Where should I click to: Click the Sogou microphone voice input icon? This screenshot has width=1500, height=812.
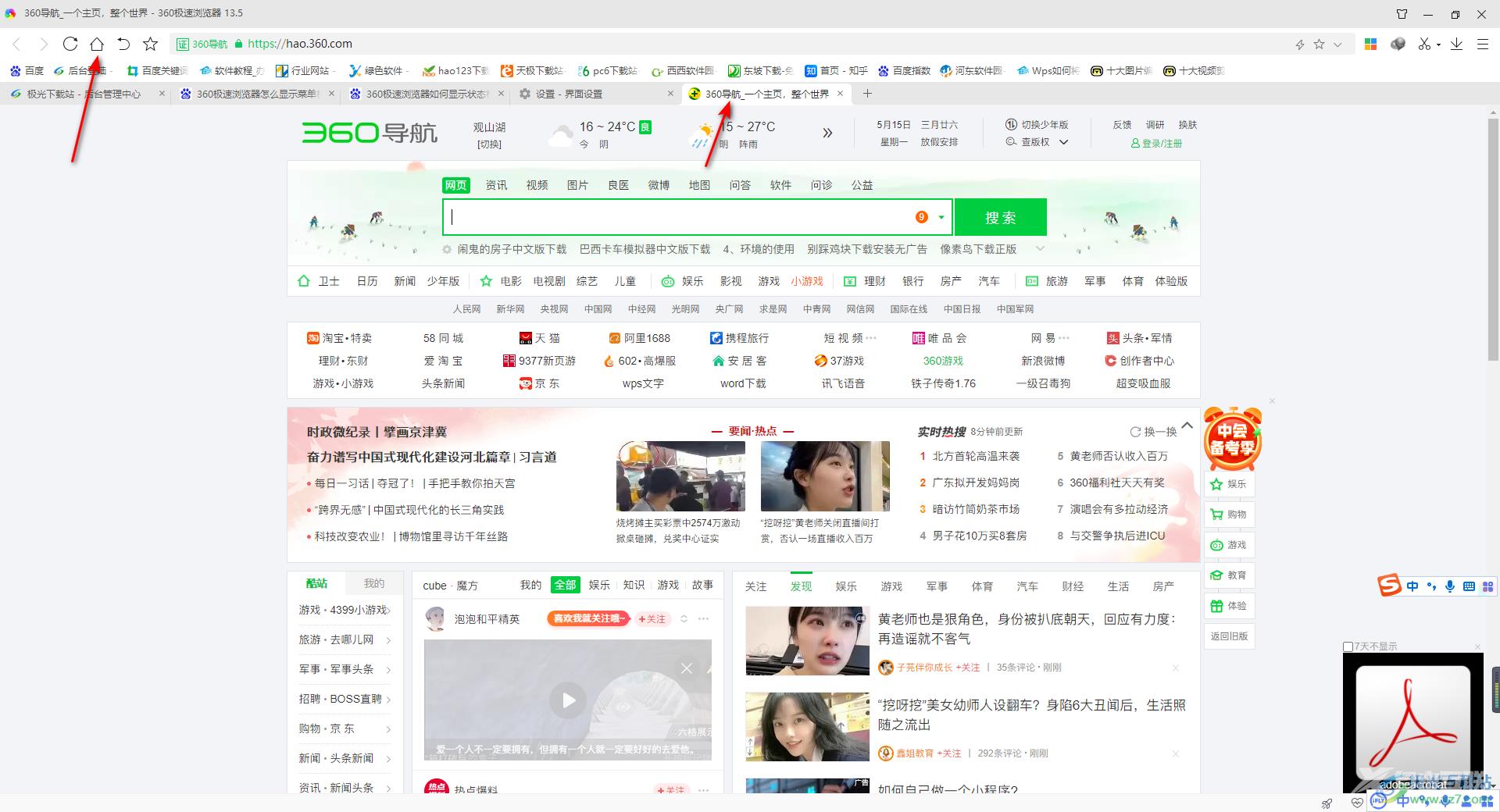pyautogui.click(x=1450, y=586)
